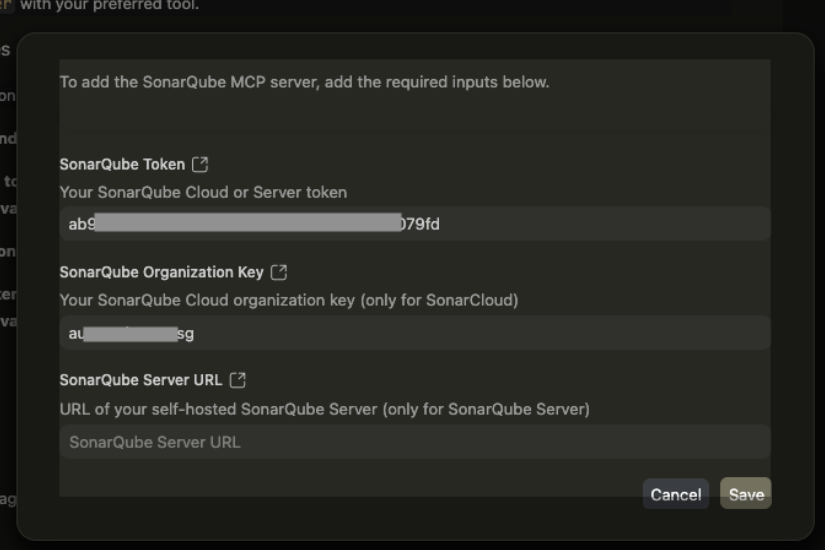Place cursor after "79fd" in the token
The width and height of the screenshot is (825, 550).
click(441, 224)
